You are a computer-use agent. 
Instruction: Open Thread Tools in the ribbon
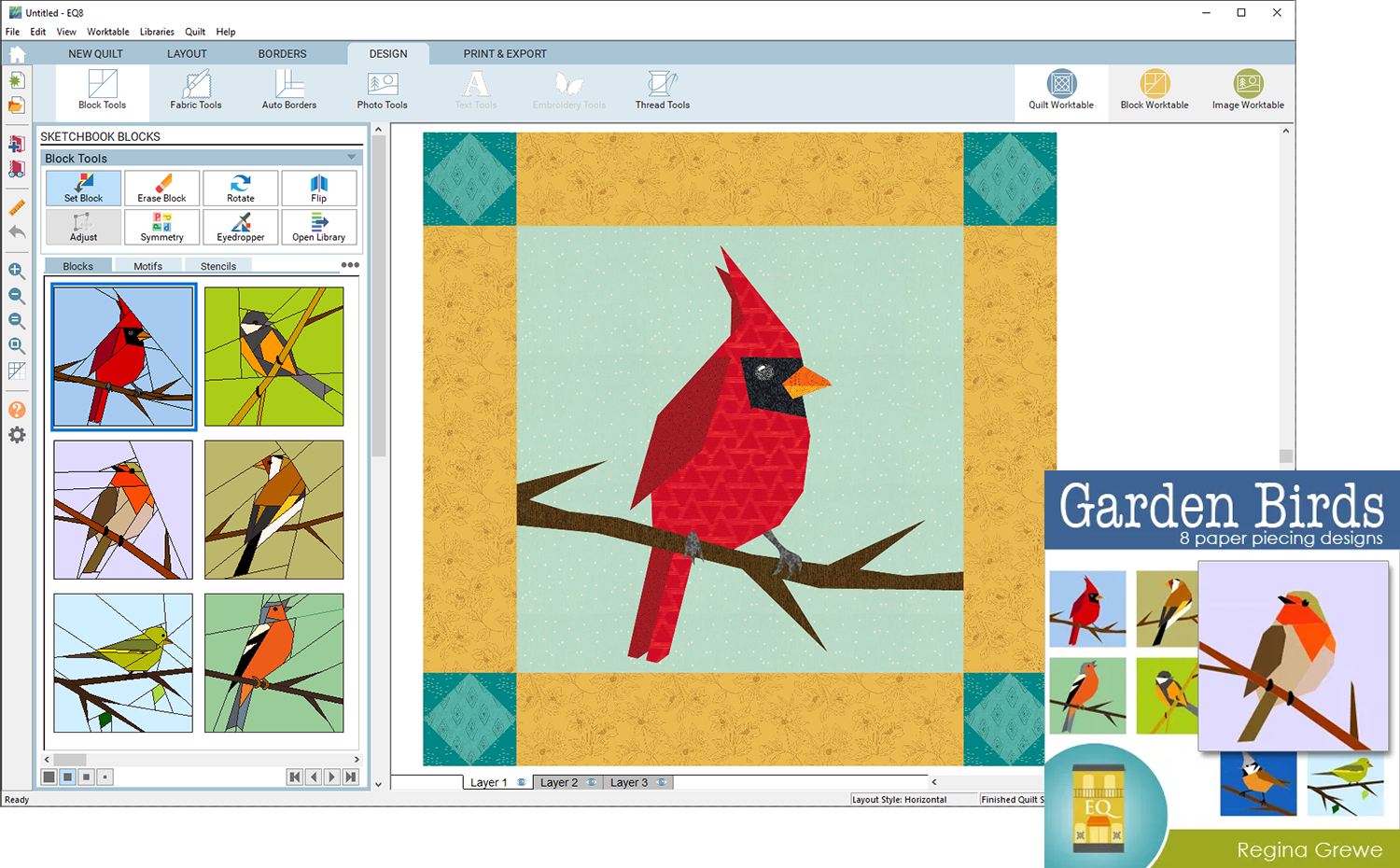(663, 91)
